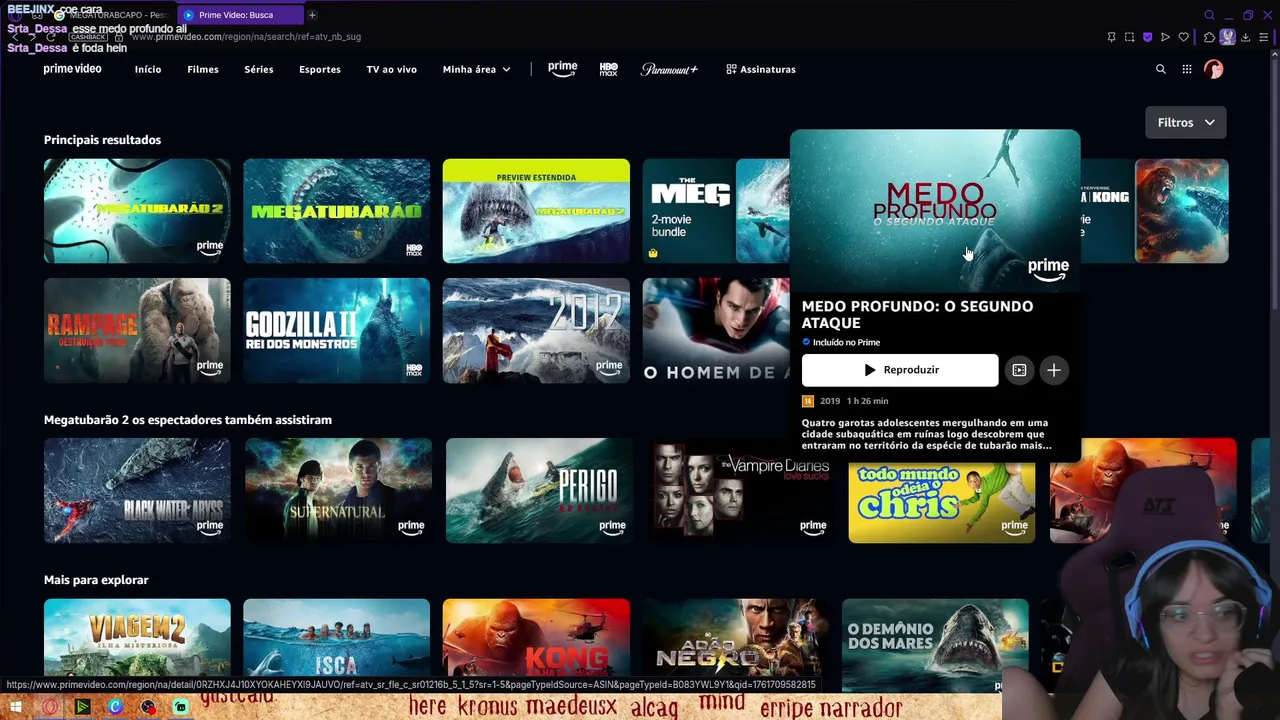Open Medo Profundo: O Segundo Ataque title
The width and height of the screenshot is (1280, 720).
click(917, 314)
